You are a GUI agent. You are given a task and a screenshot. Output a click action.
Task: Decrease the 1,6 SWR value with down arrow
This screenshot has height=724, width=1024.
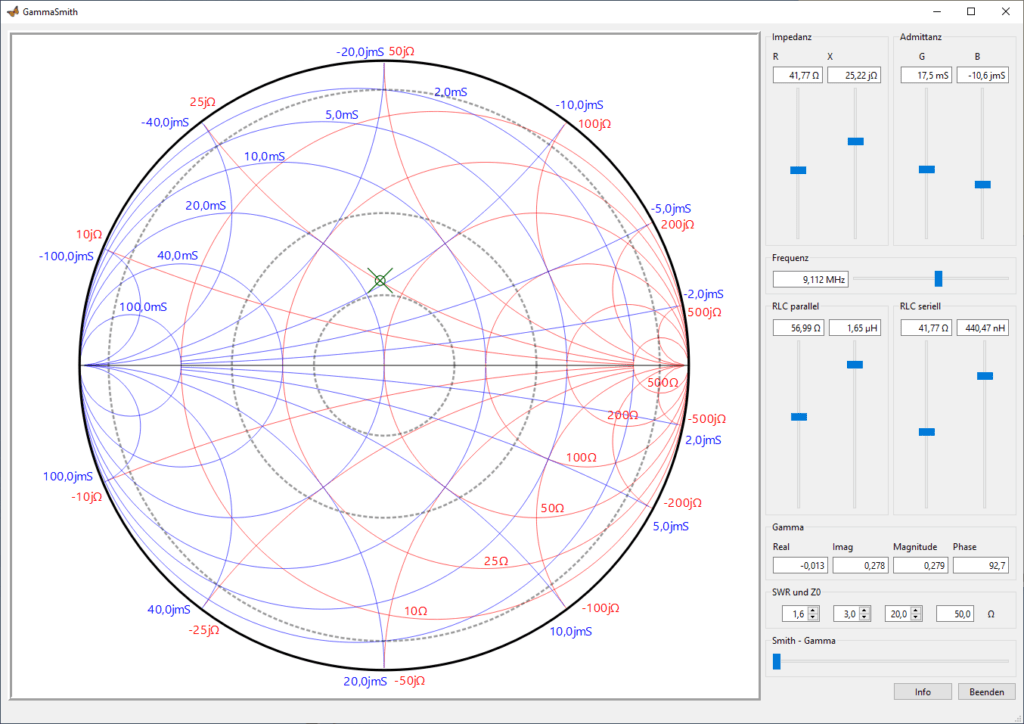point(813,618)
